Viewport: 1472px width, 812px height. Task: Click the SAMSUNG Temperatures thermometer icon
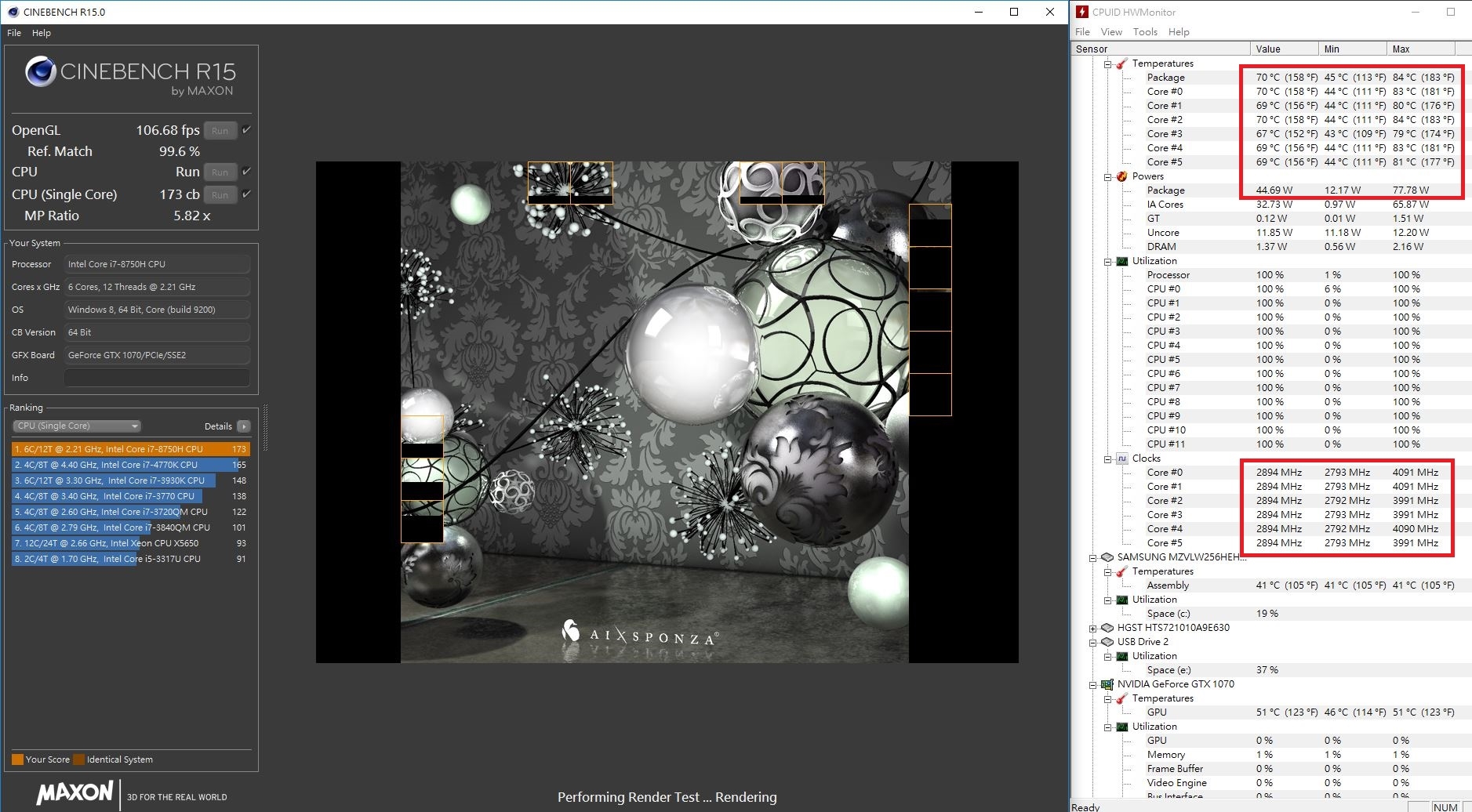pyautogui.click(x=1121, y=571)
